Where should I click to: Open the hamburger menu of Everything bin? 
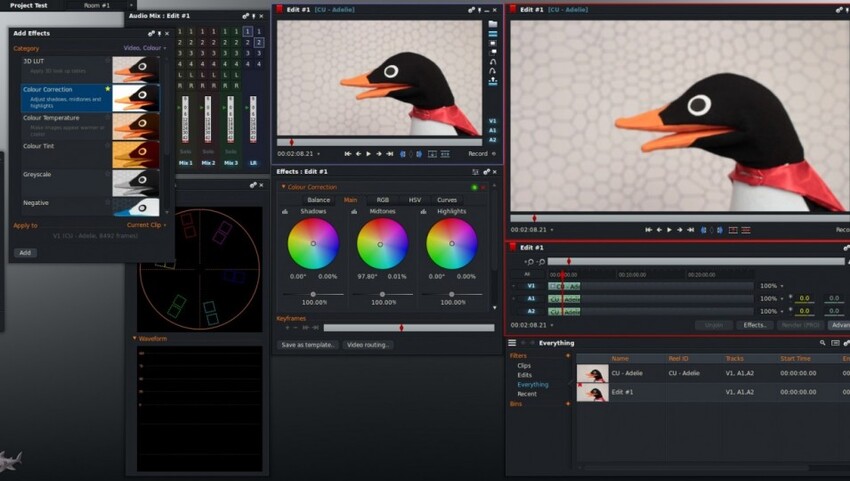tap(512, 343)
